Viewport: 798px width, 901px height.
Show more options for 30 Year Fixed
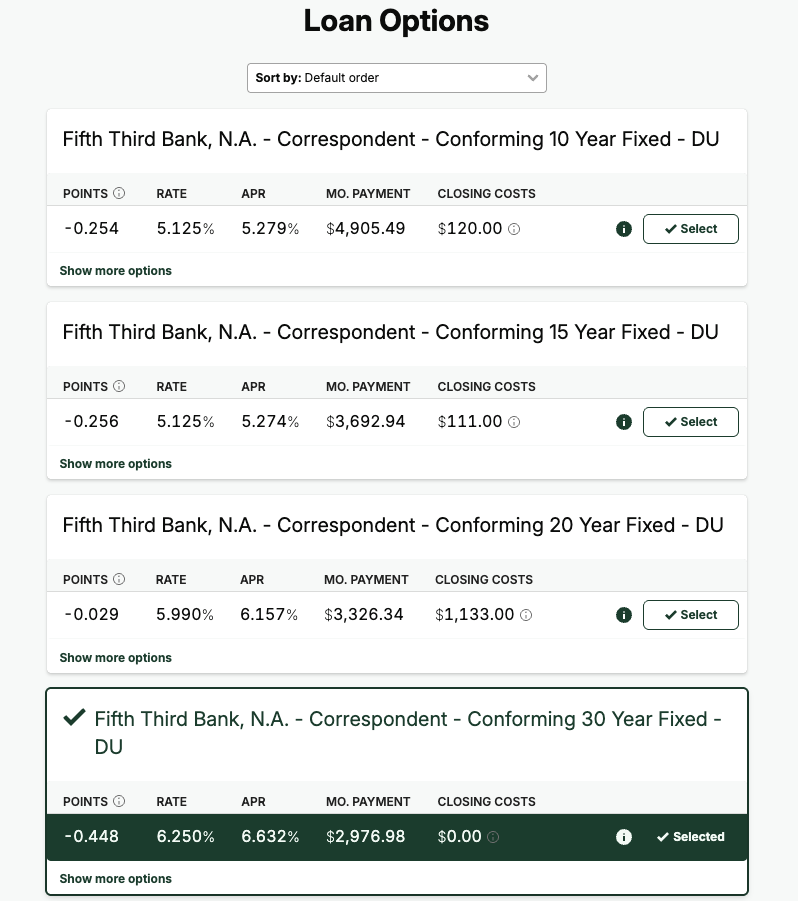(x=115, y=879)
